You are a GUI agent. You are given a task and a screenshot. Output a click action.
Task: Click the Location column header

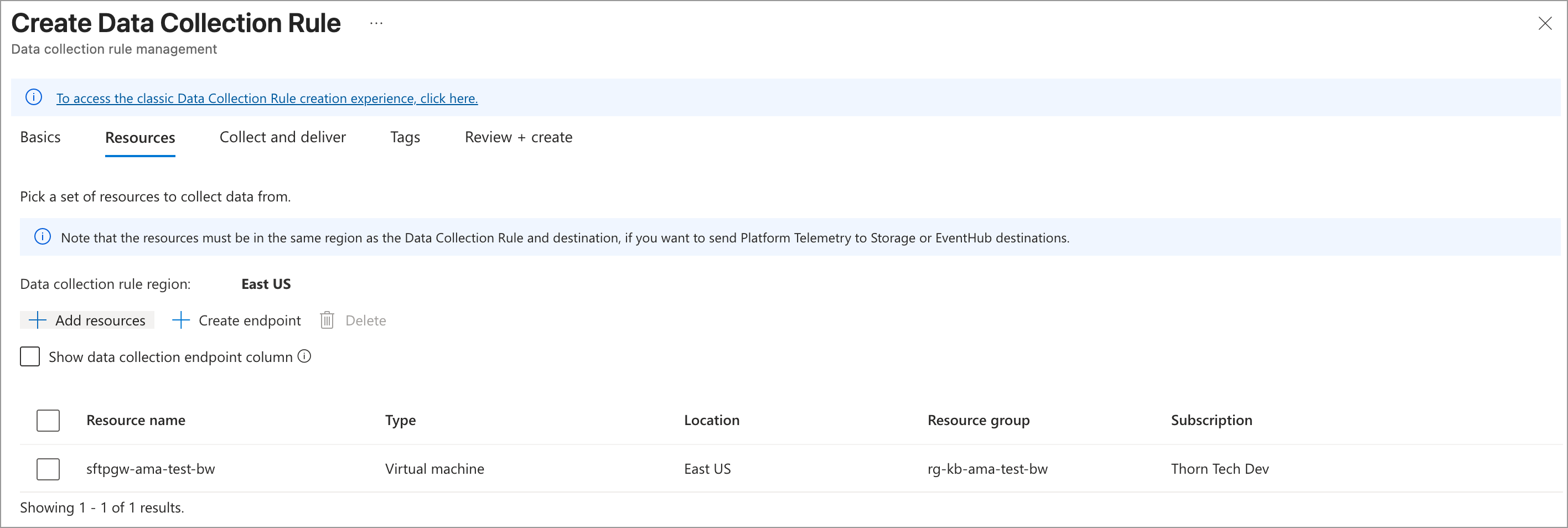(x=712, y=420)
